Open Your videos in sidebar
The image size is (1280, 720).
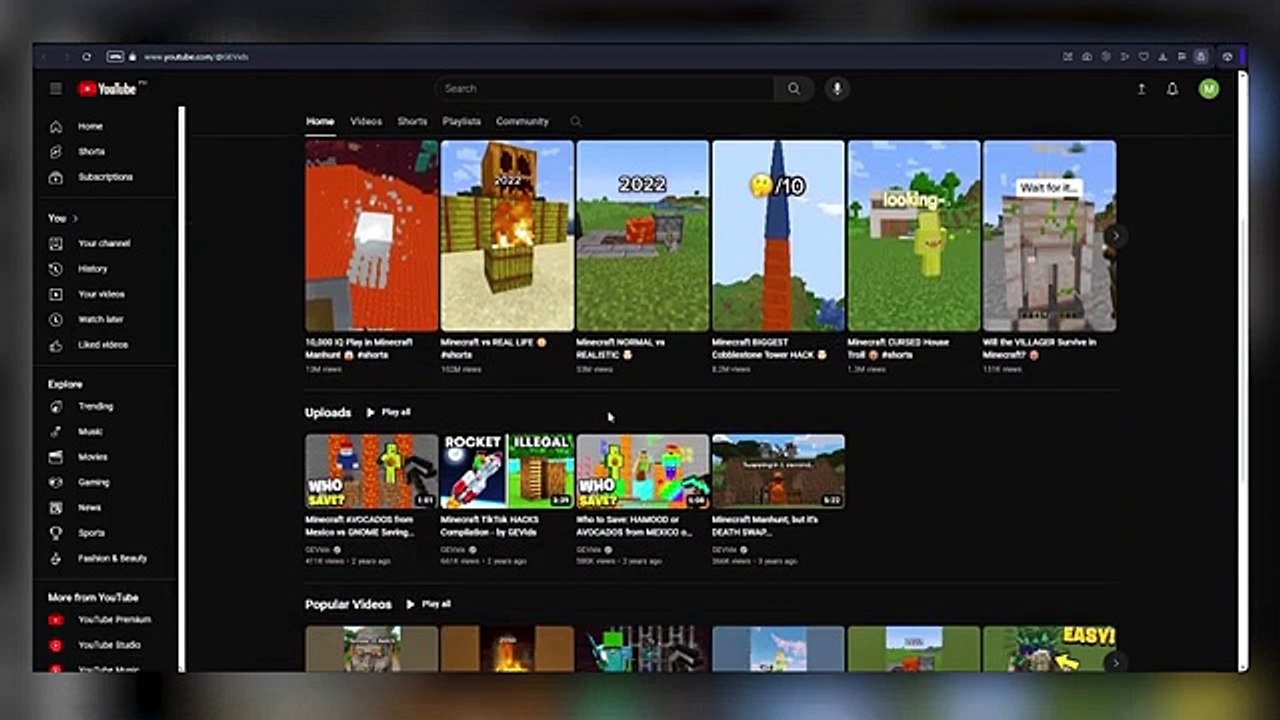(102, 294)
